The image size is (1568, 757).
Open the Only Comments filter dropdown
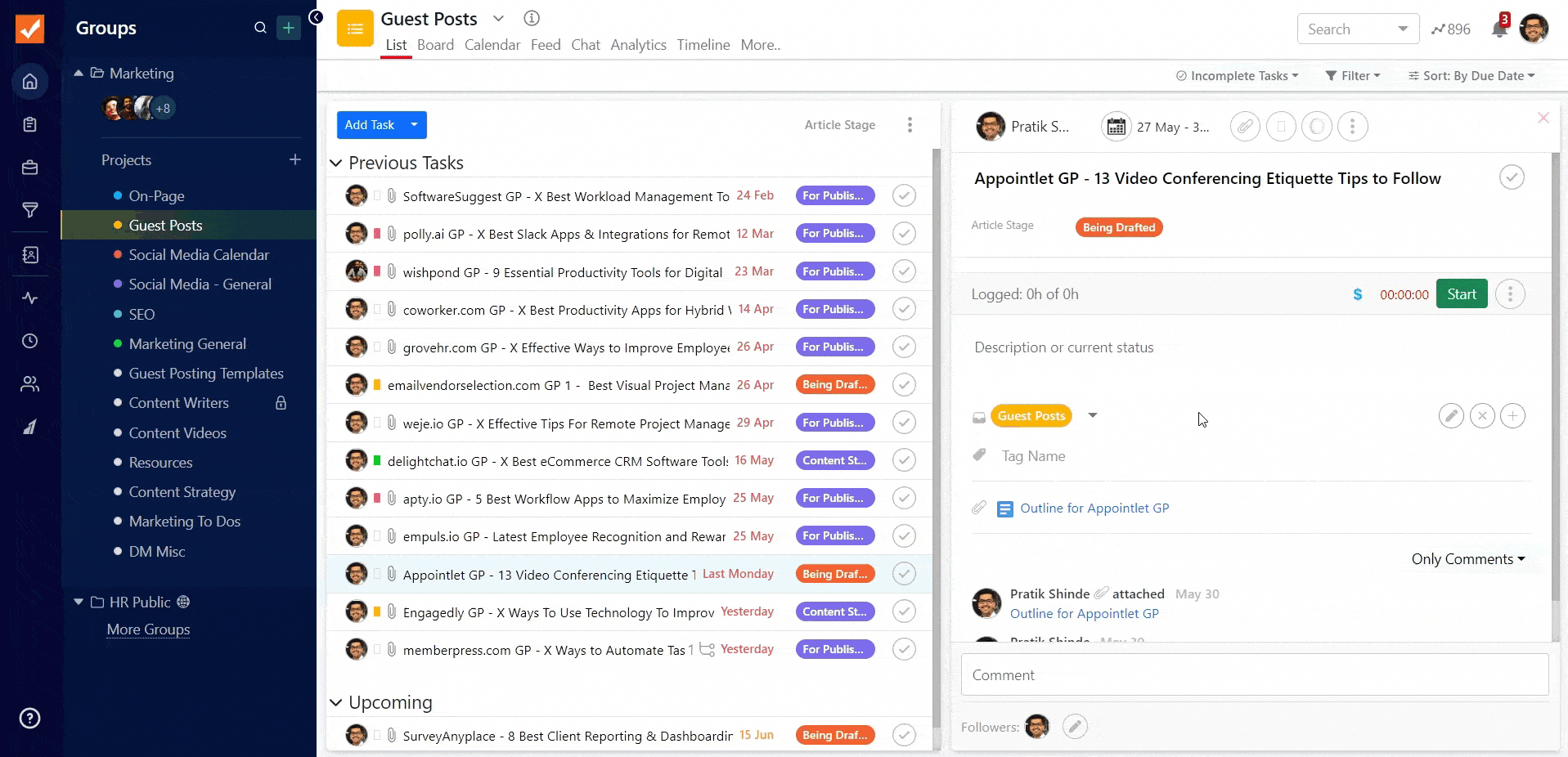coord(1467,559)
